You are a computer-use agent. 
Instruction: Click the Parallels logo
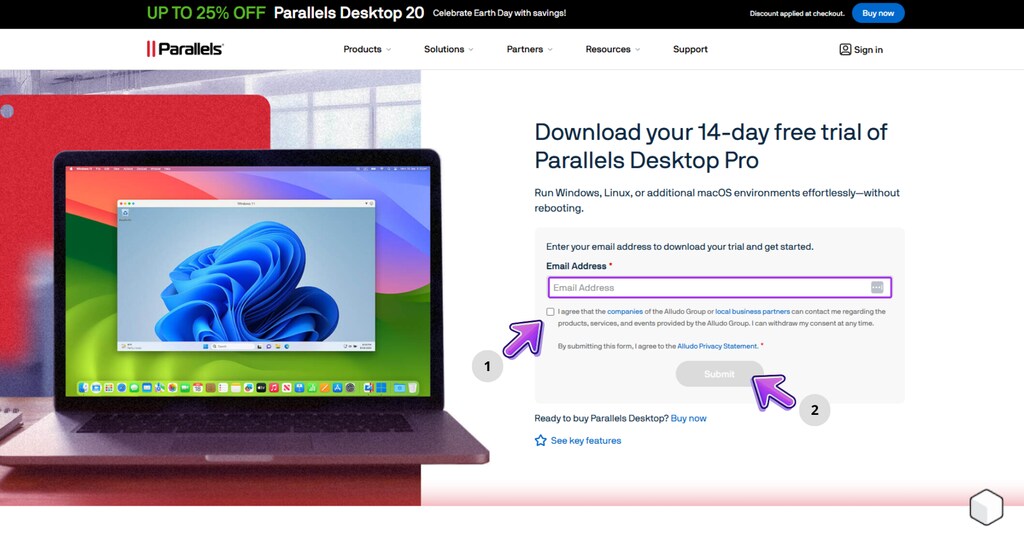tap(185, 49)
